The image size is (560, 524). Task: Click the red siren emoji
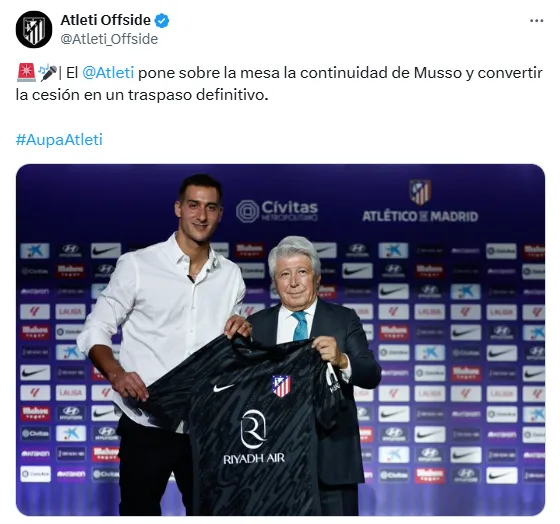click(26, 73)
